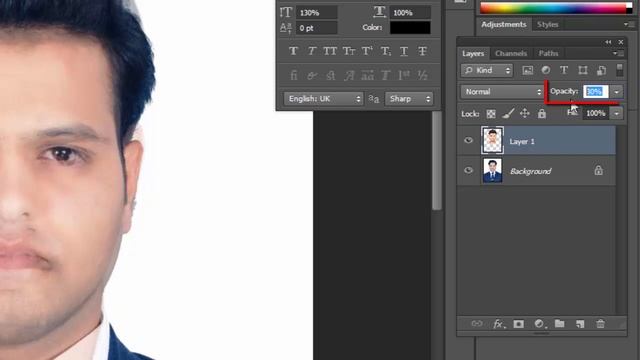
Task: Enable standard ligatures (fi) option
Action: point(293,75)
